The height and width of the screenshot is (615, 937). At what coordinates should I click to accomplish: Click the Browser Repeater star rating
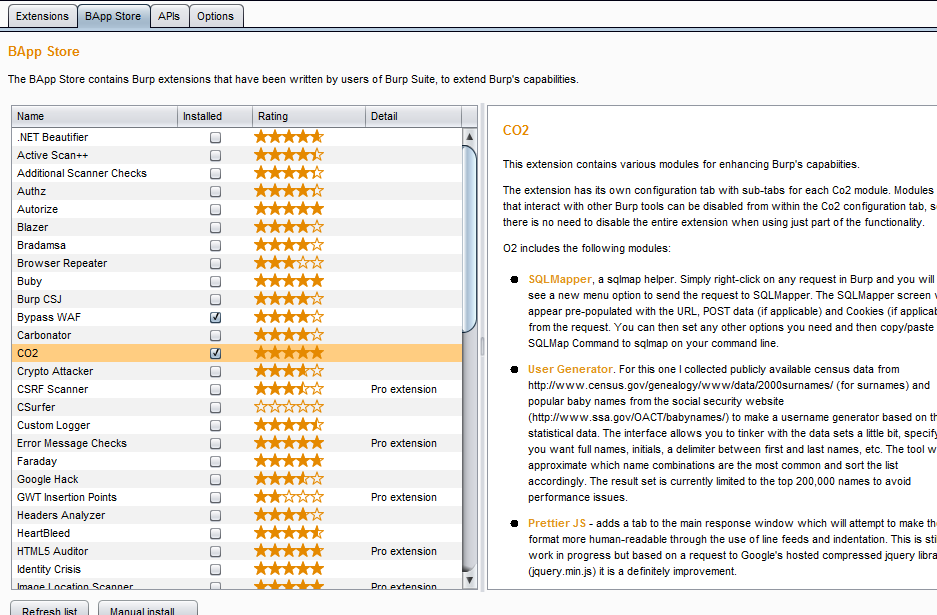click(289, 263)
